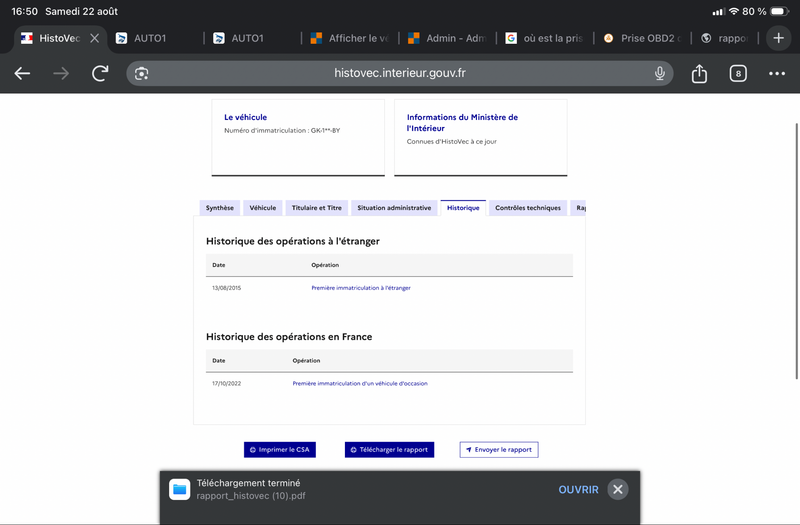Select the 'Titulaire et Titre' tab
The width and height of the screenshot is (800, 525).
tap(317, 208)
